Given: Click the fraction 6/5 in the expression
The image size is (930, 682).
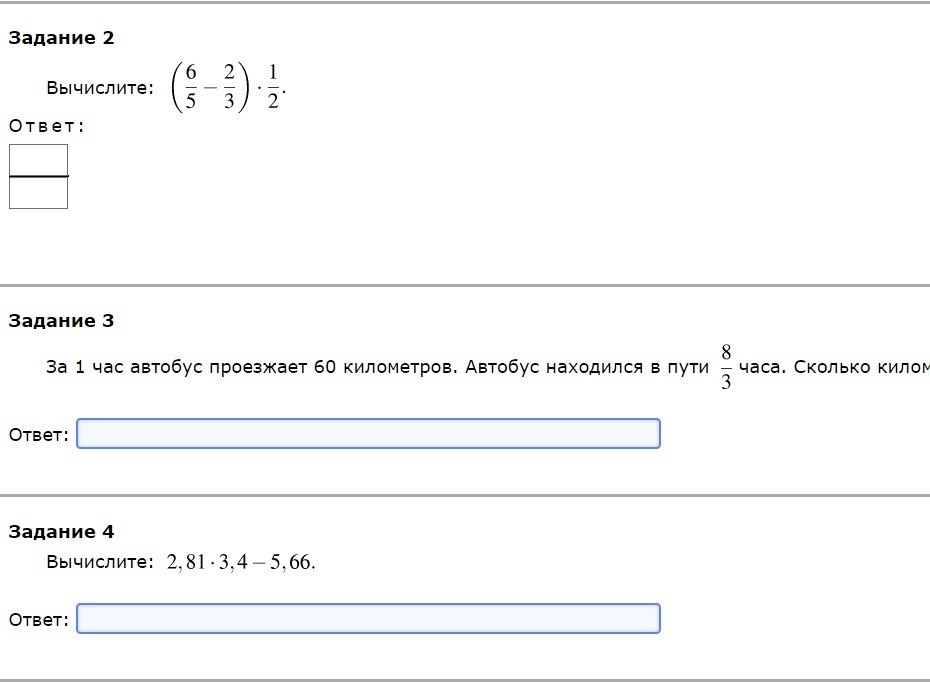Looking at the screenshot, I should click(x=190, y=87).
